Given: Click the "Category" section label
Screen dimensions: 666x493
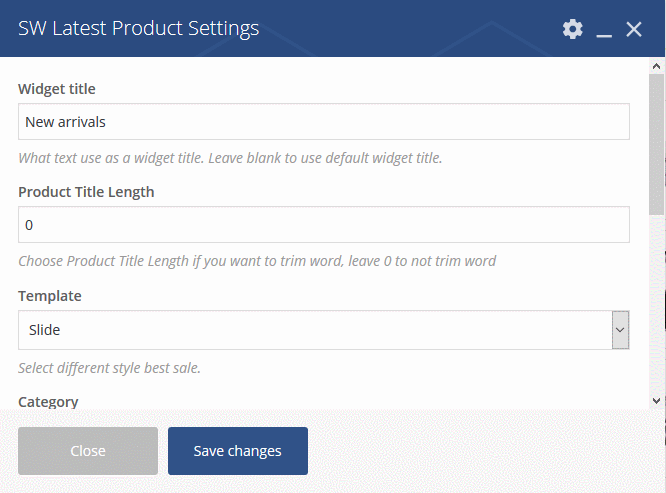Looking at the screenshot, I should click(x=48, y=402).
